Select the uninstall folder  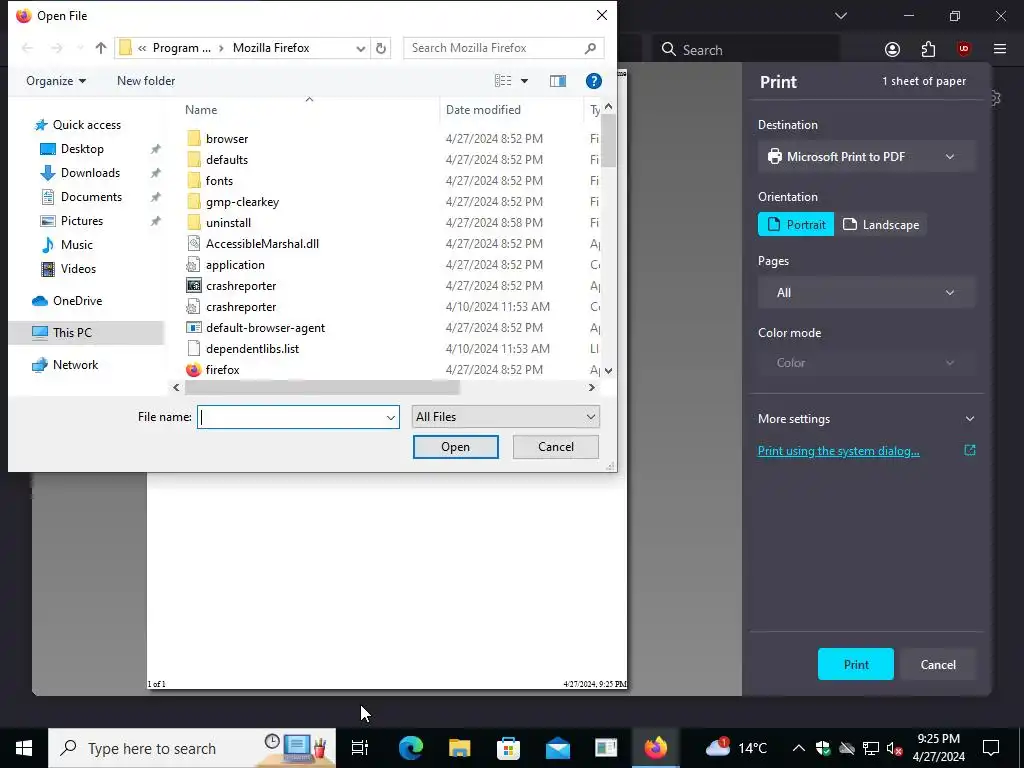[x=228, y=223]
